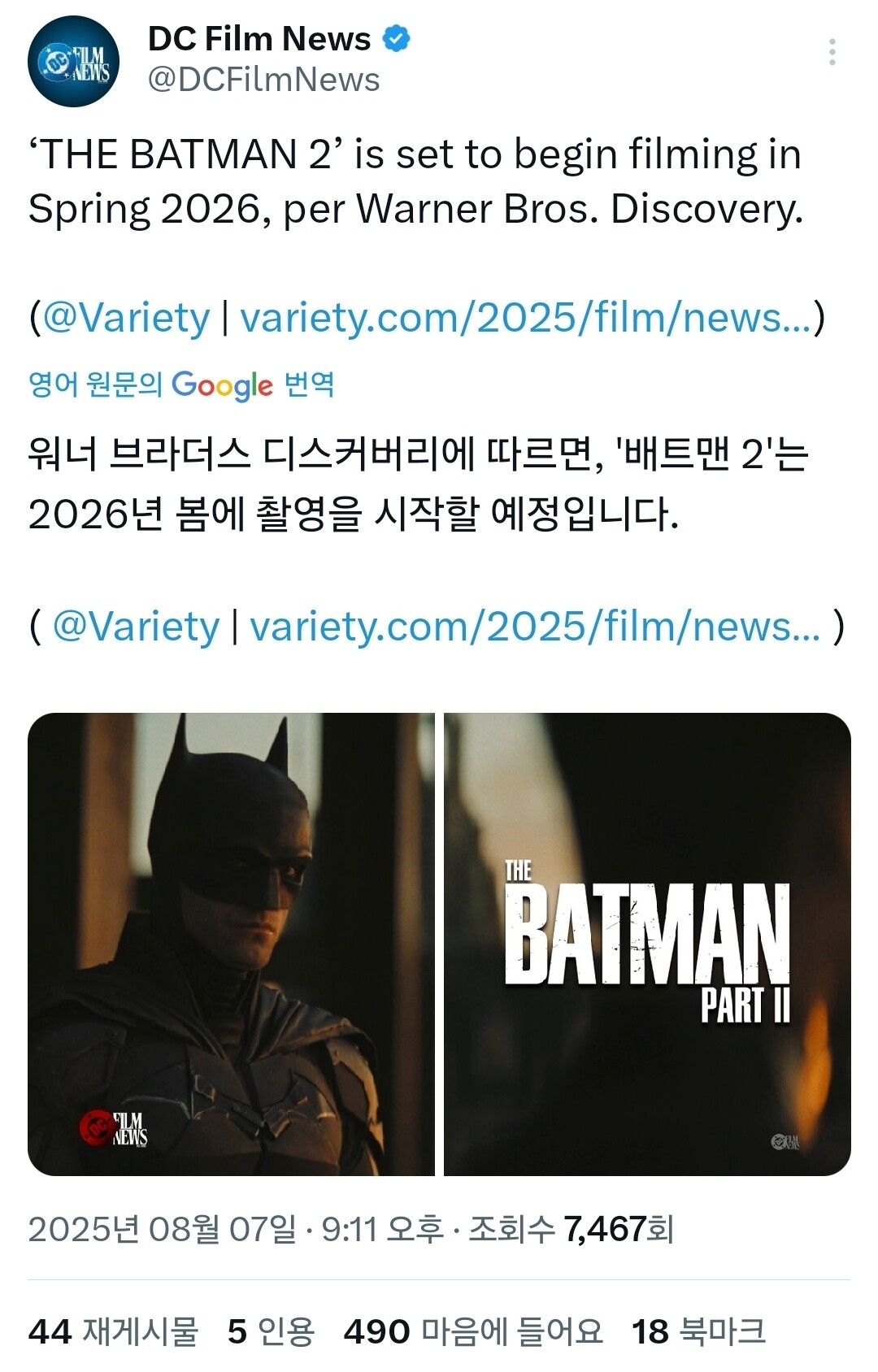The width and height of the screenshot is (878, 1372).
Task: Open variety.com link in original English text
Action: click(526, 317)
